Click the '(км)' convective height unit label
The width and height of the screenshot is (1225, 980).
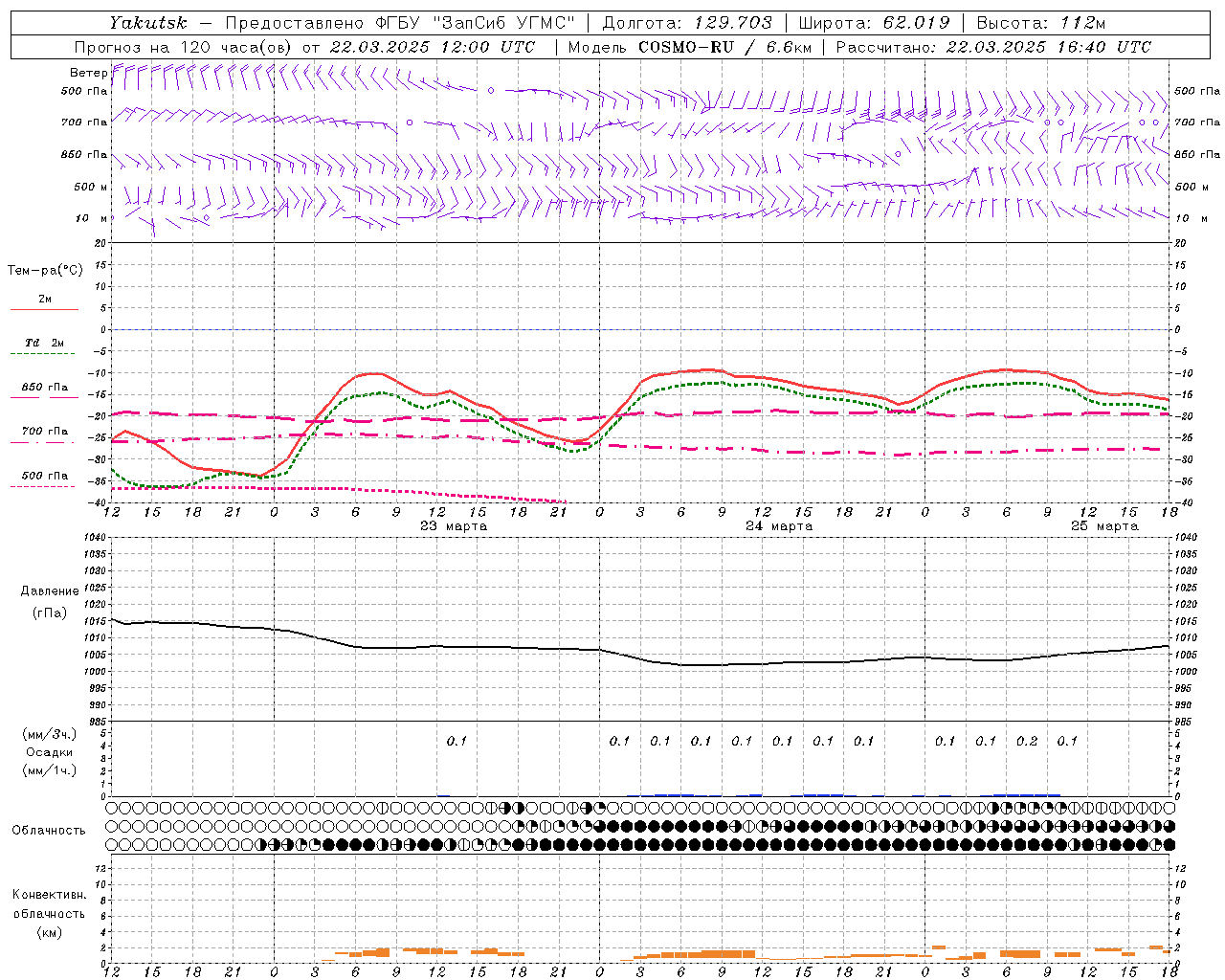pos(49,932)
